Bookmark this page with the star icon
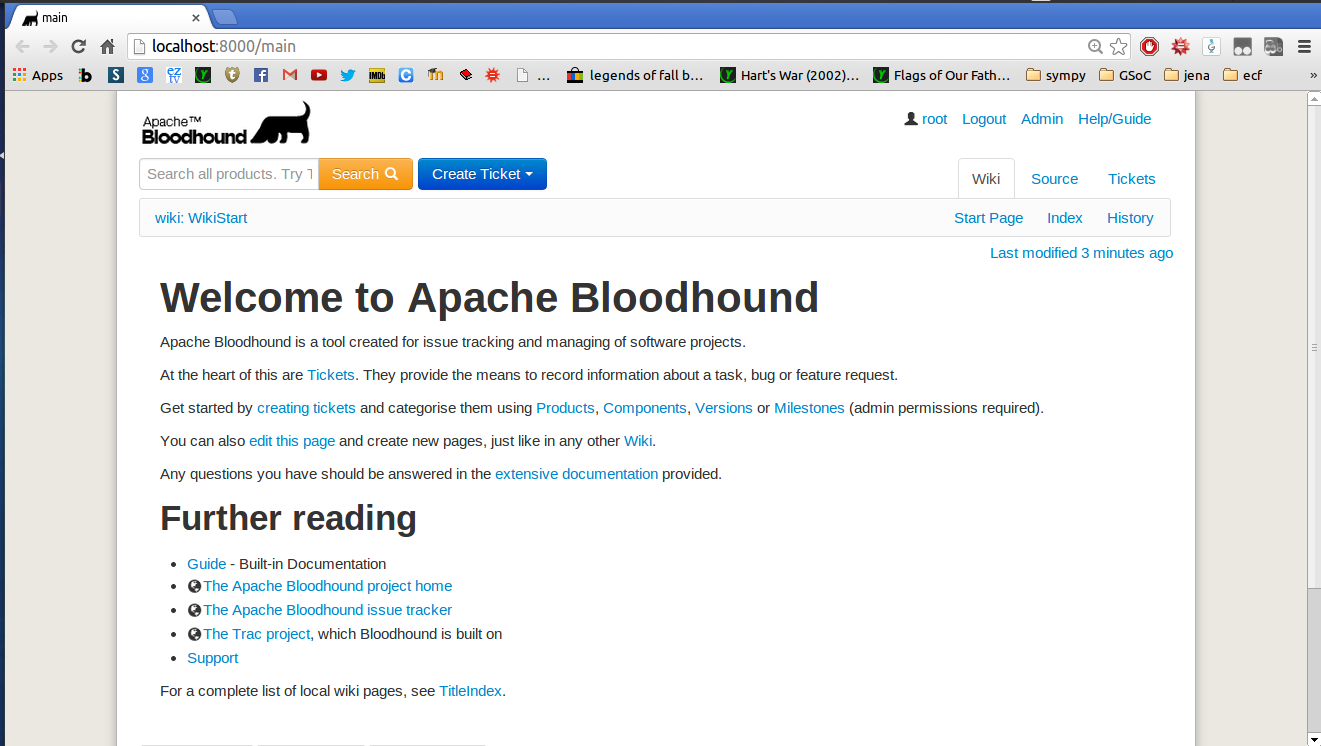 point(1119,46)
